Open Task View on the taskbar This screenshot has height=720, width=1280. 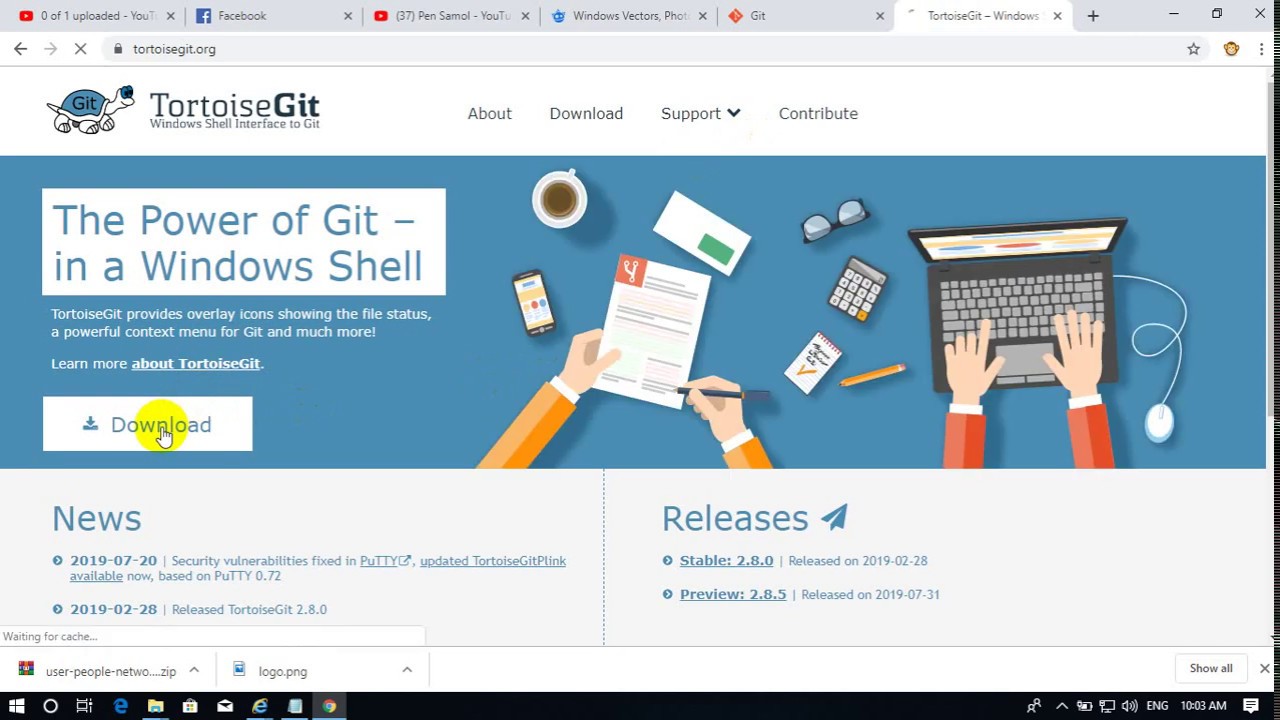[84, 706]
